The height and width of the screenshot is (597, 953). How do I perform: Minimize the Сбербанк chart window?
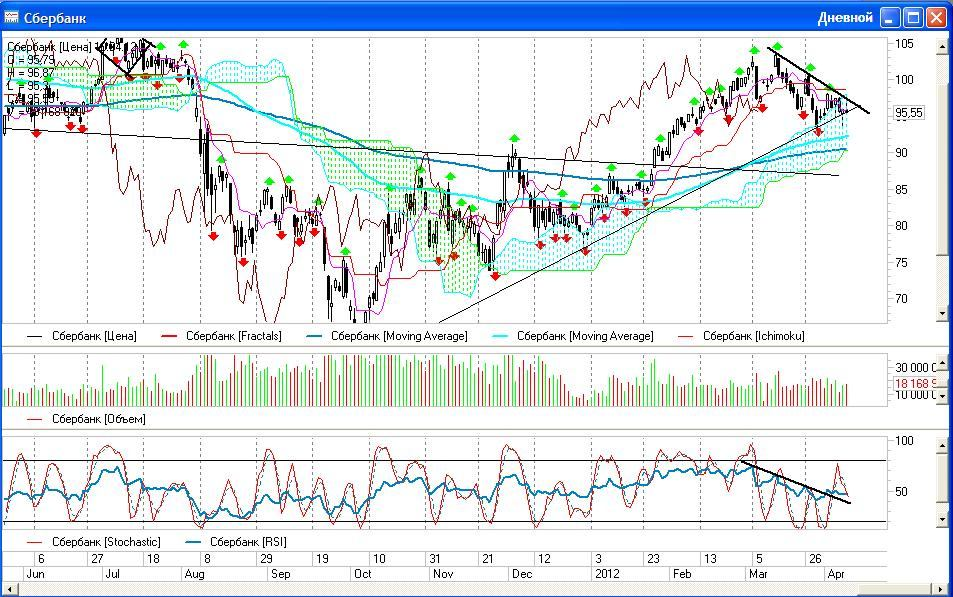(x=890, y=18)
